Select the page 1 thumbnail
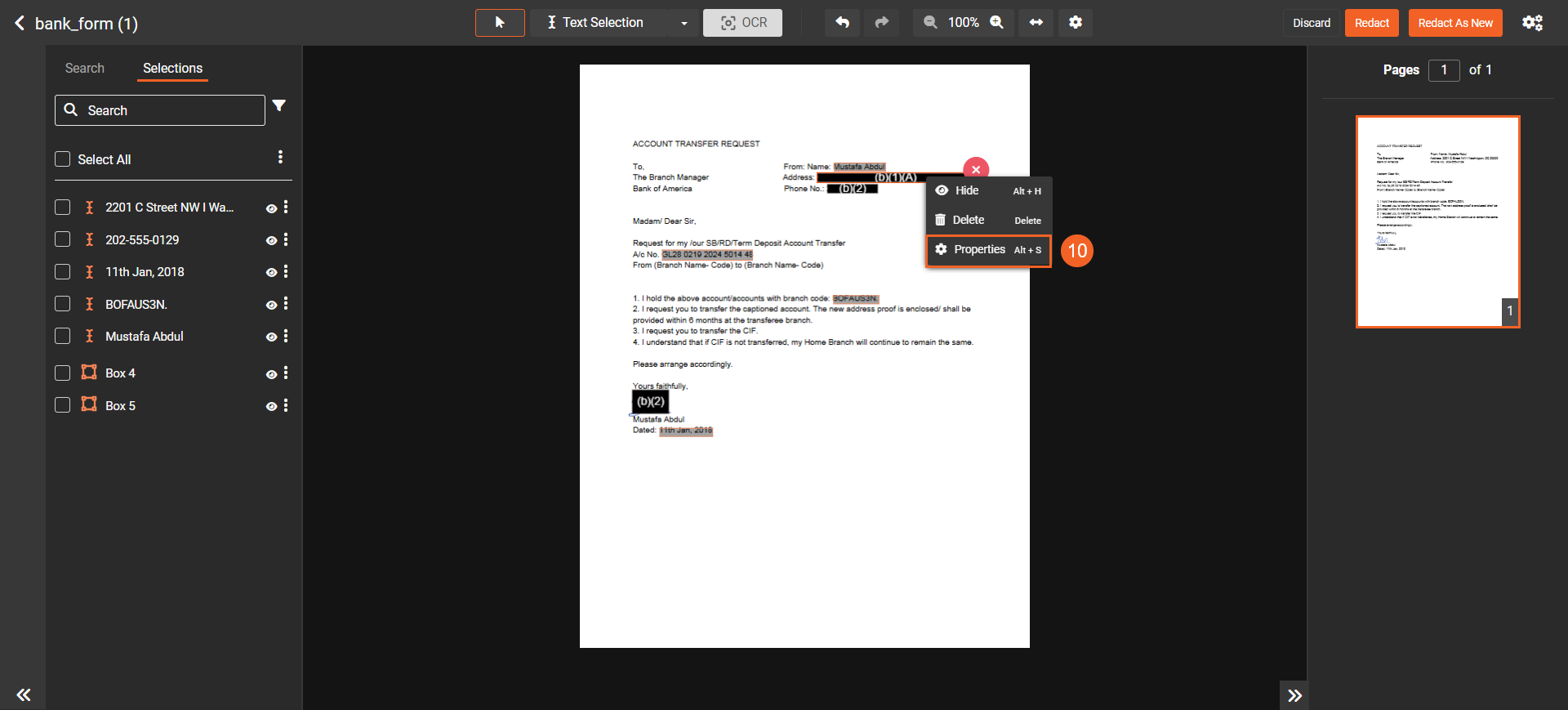1568x710 pixels. tap(1437, 221)
